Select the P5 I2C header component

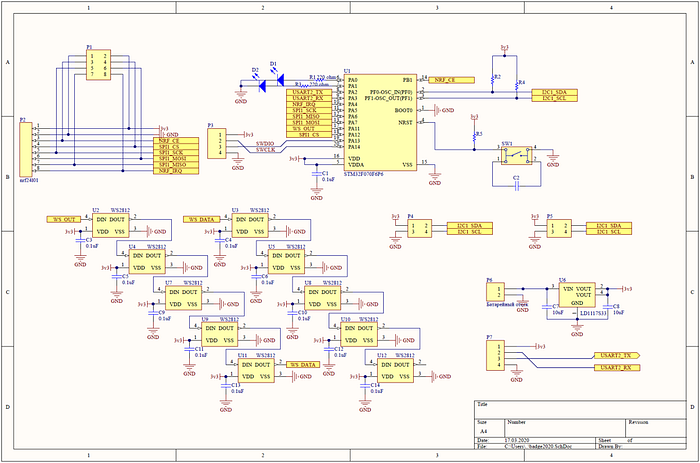(x=559, y=228)
